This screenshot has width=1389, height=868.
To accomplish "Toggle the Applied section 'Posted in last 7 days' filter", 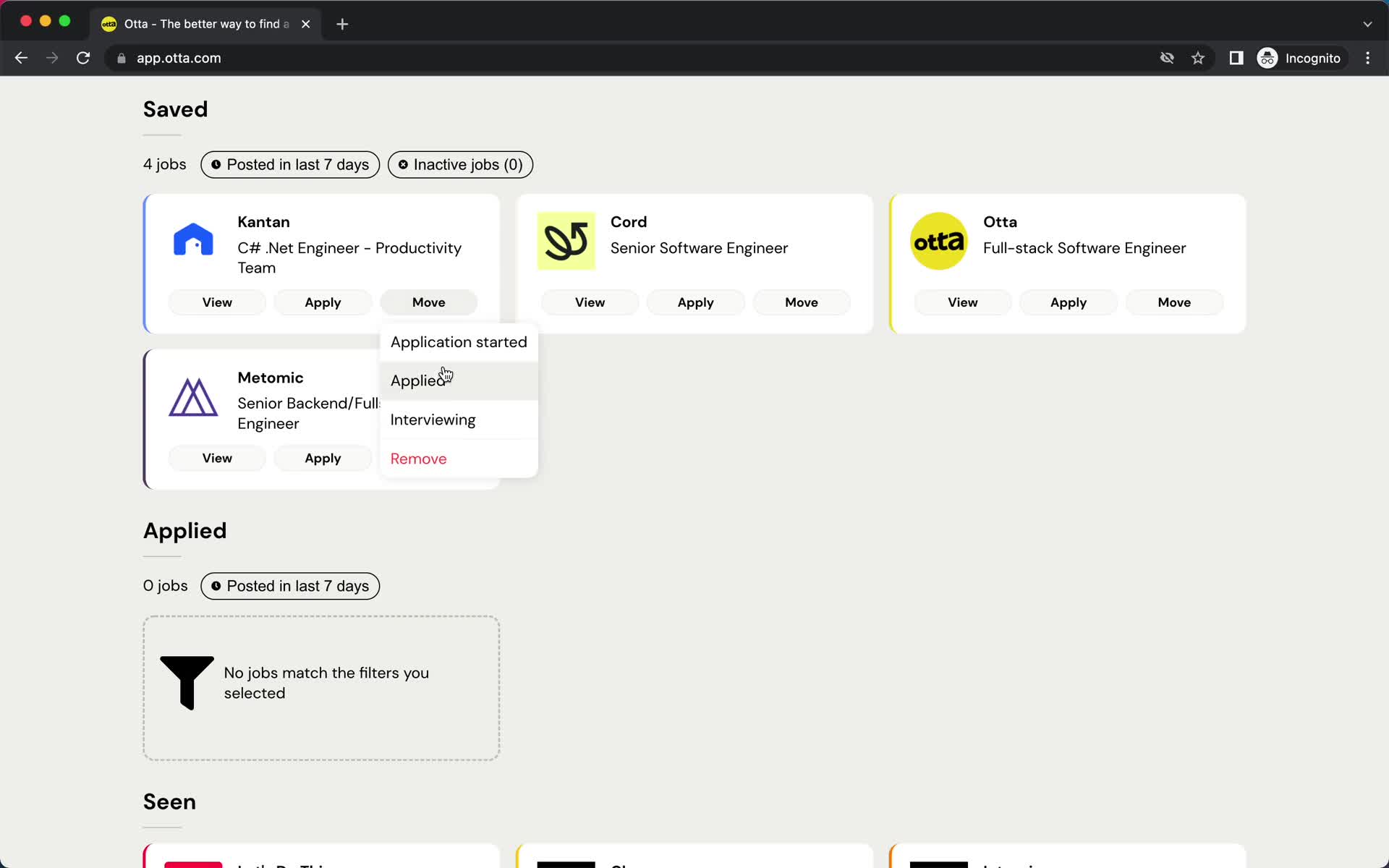I will [290, 585].
